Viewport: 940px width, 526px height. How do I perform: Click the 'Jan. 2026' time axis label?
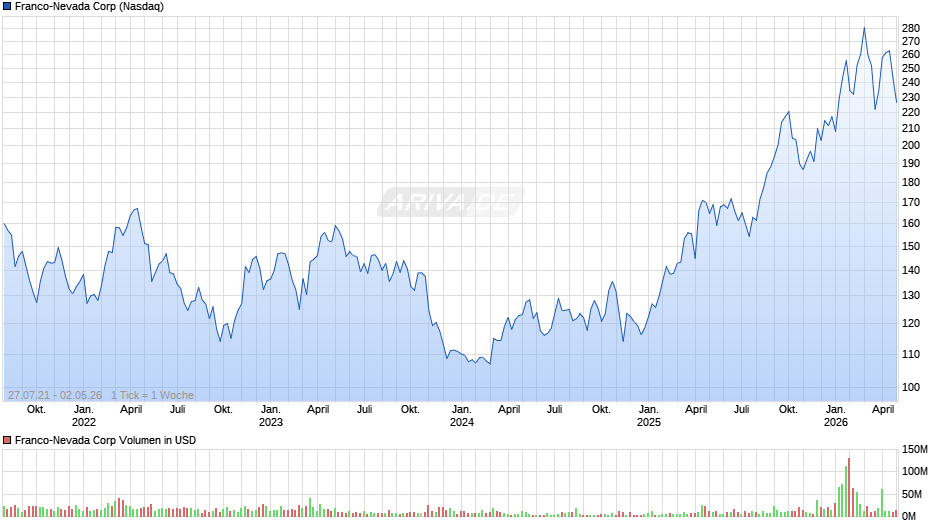point(836,416)
